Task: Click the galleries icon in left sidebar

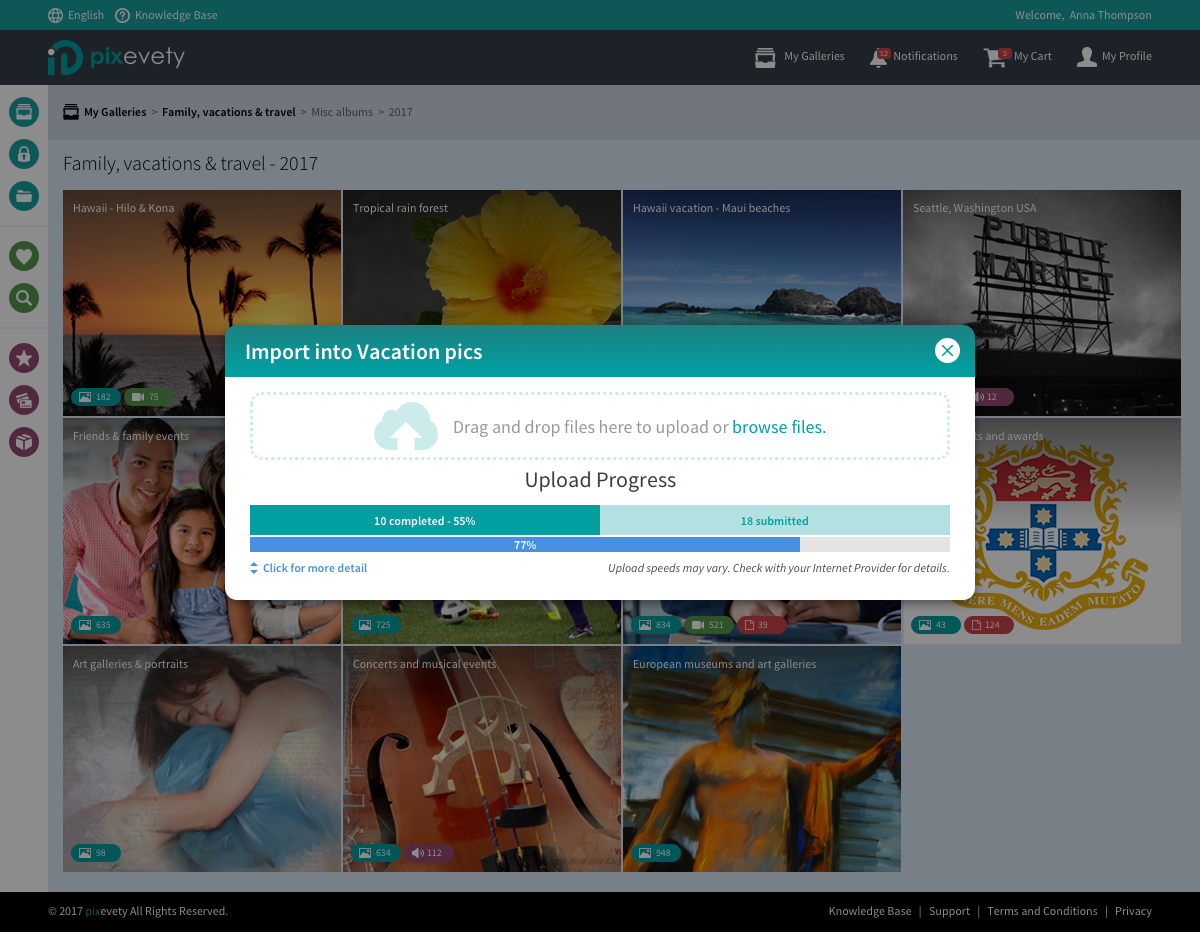Action: (x=24, y=111)
